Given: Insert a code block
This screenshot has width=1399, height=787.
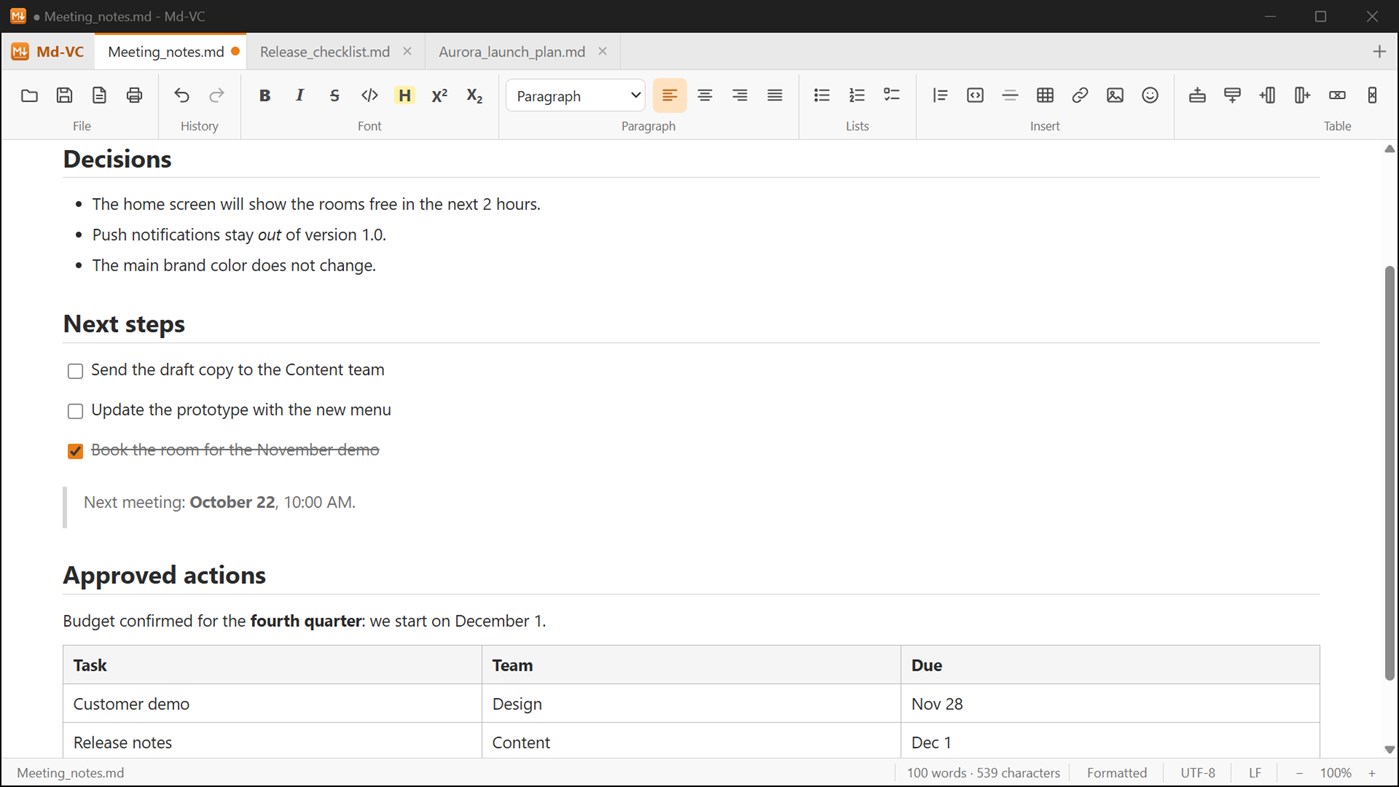Looking at the screenshot, I should click(975, 95).
